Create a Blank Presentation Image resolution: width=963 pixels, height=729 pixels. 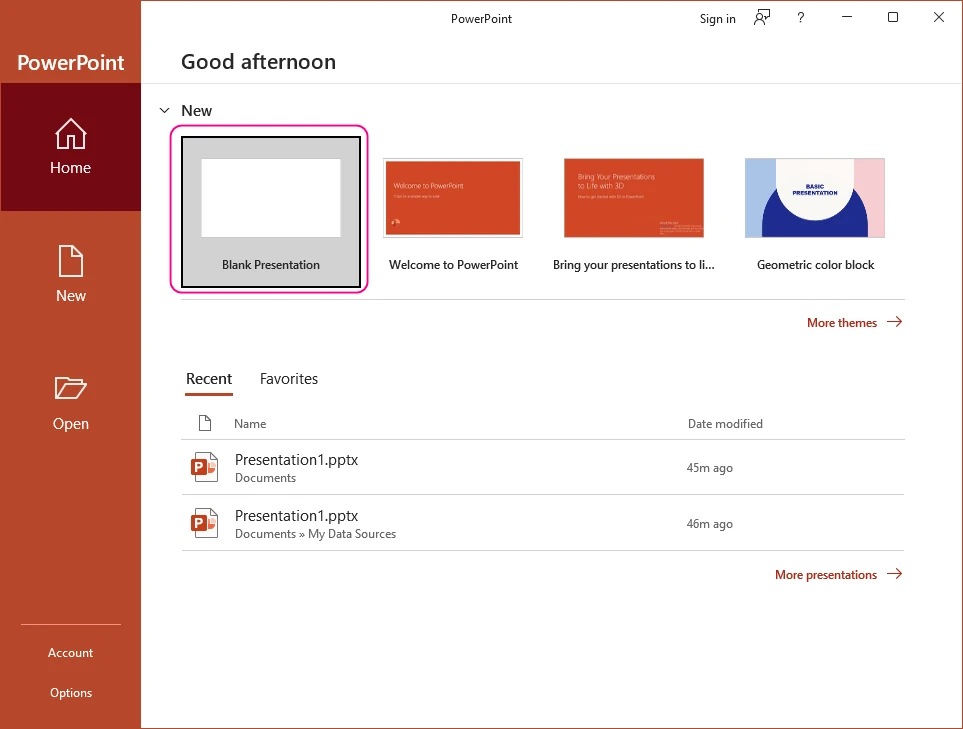270,199
